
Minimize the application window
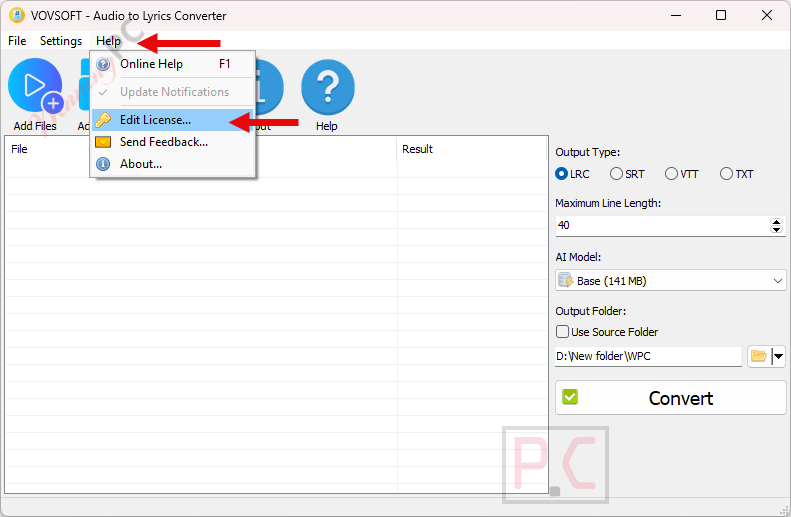coord(675,16)
